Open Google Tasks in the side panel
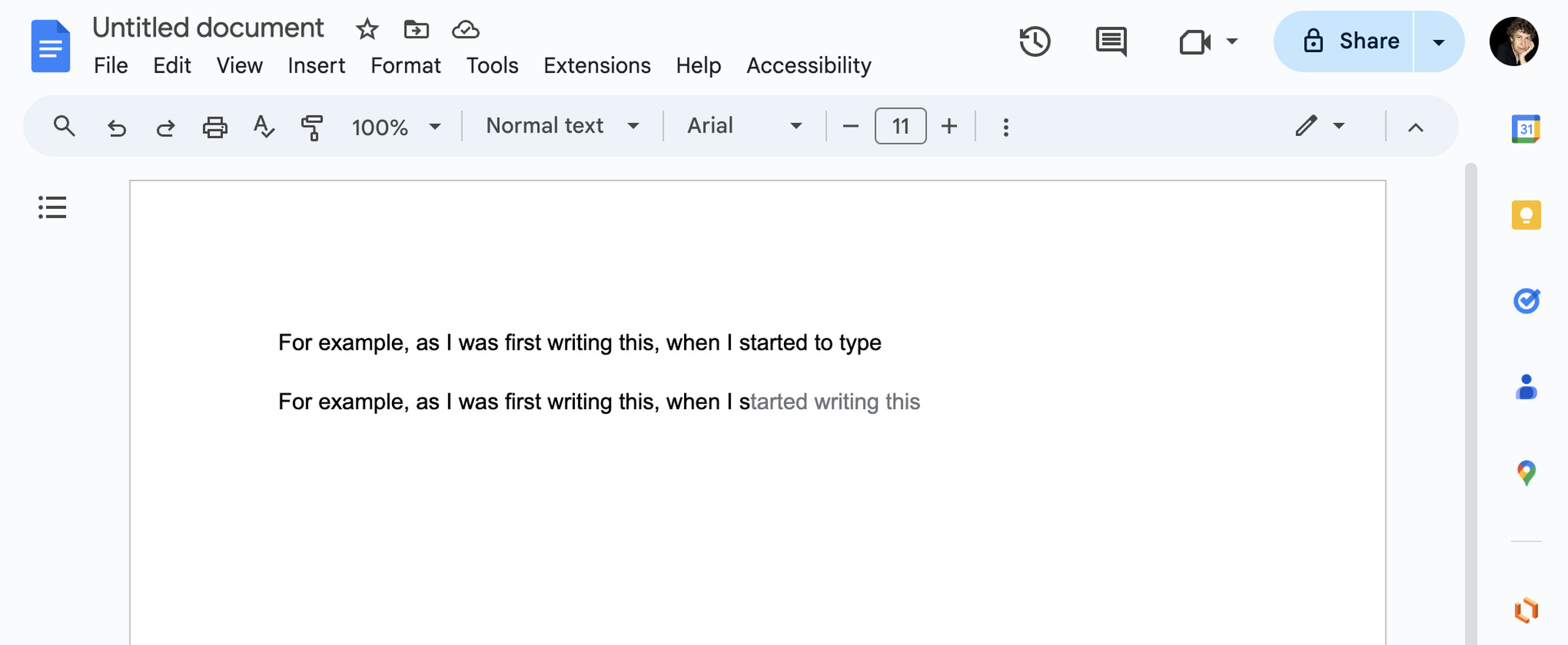This screenshot has width=1568, height=645. (1524, 302)
